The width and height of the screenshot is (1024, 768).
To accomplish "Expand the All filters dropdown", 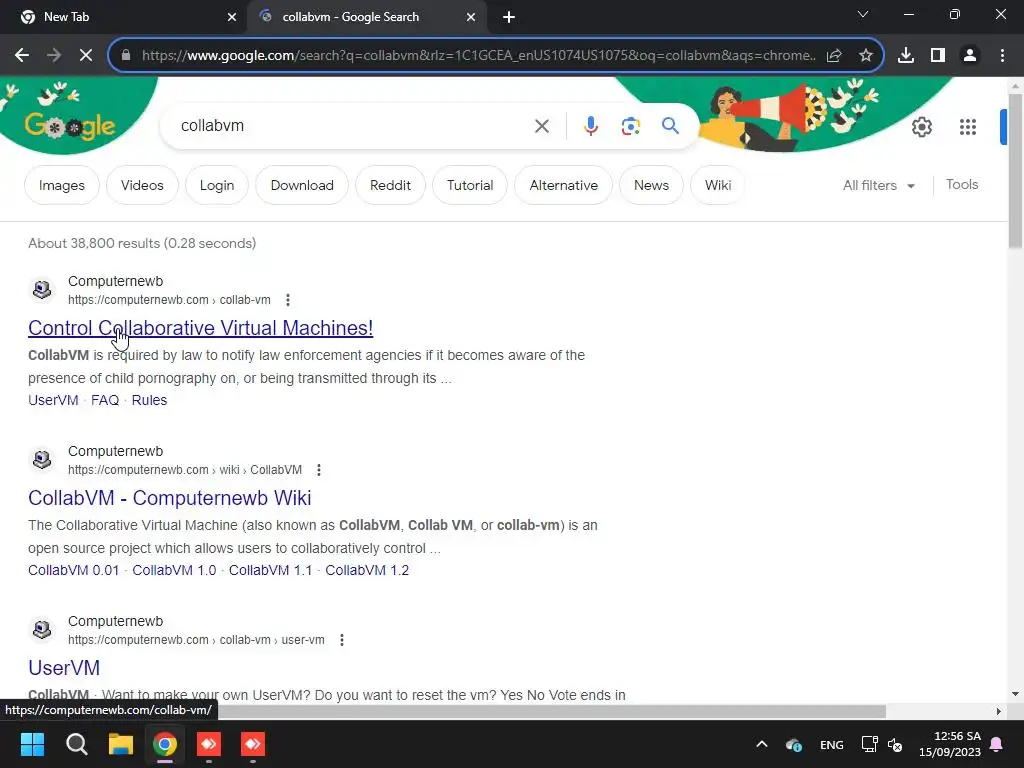I will [x=878, y=185].
